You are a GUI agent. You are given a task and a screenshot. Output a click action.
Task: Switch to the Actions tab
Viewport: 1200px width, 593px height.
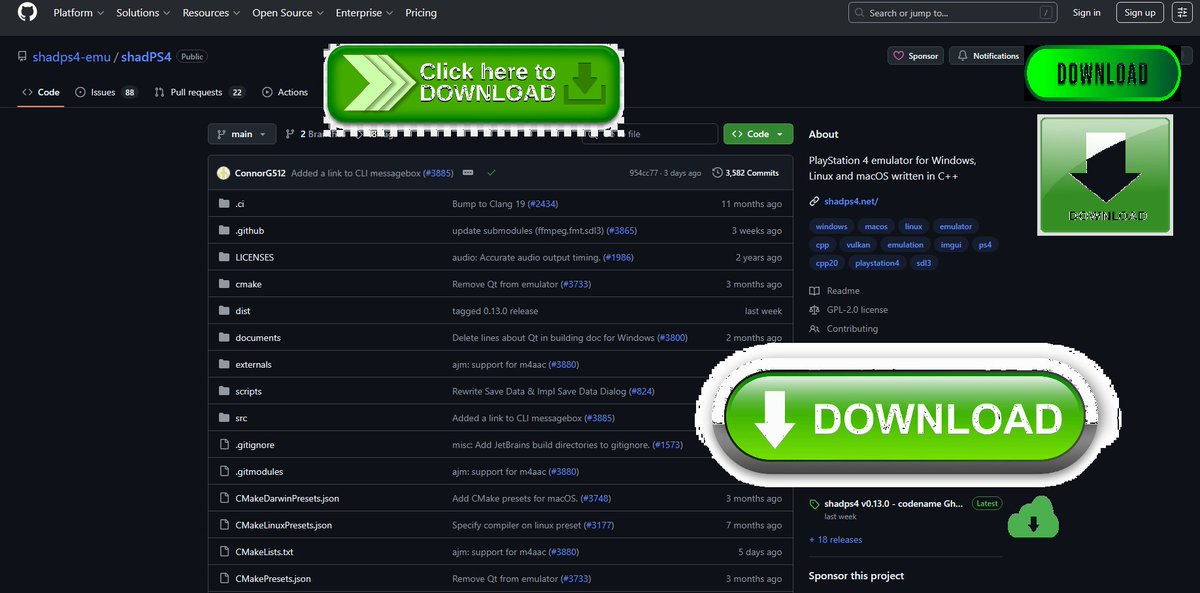click(x=285, y=92)
